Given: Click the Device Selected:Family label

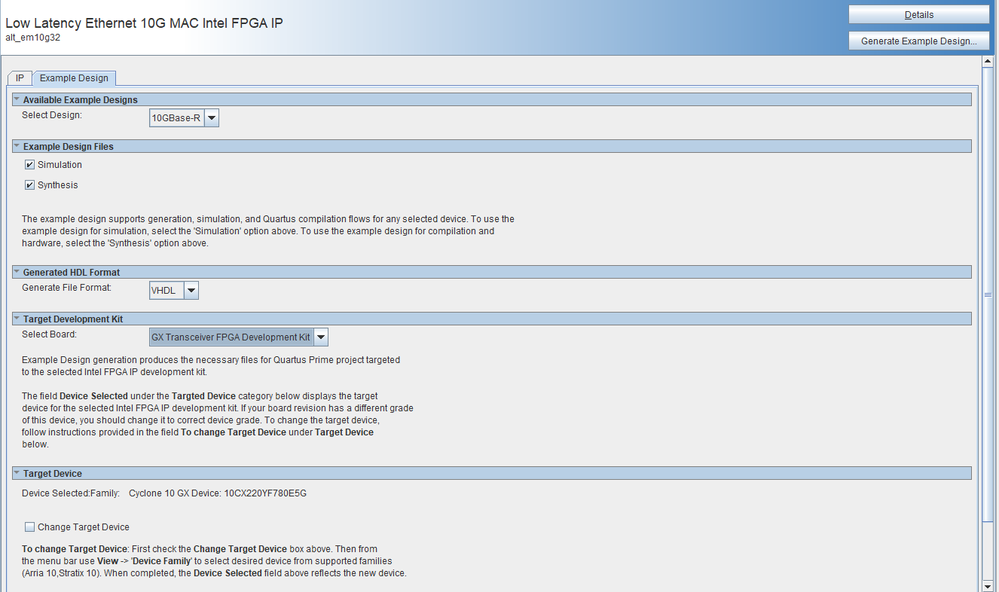Looking at the screenshot, I should [x=71, y=493].
